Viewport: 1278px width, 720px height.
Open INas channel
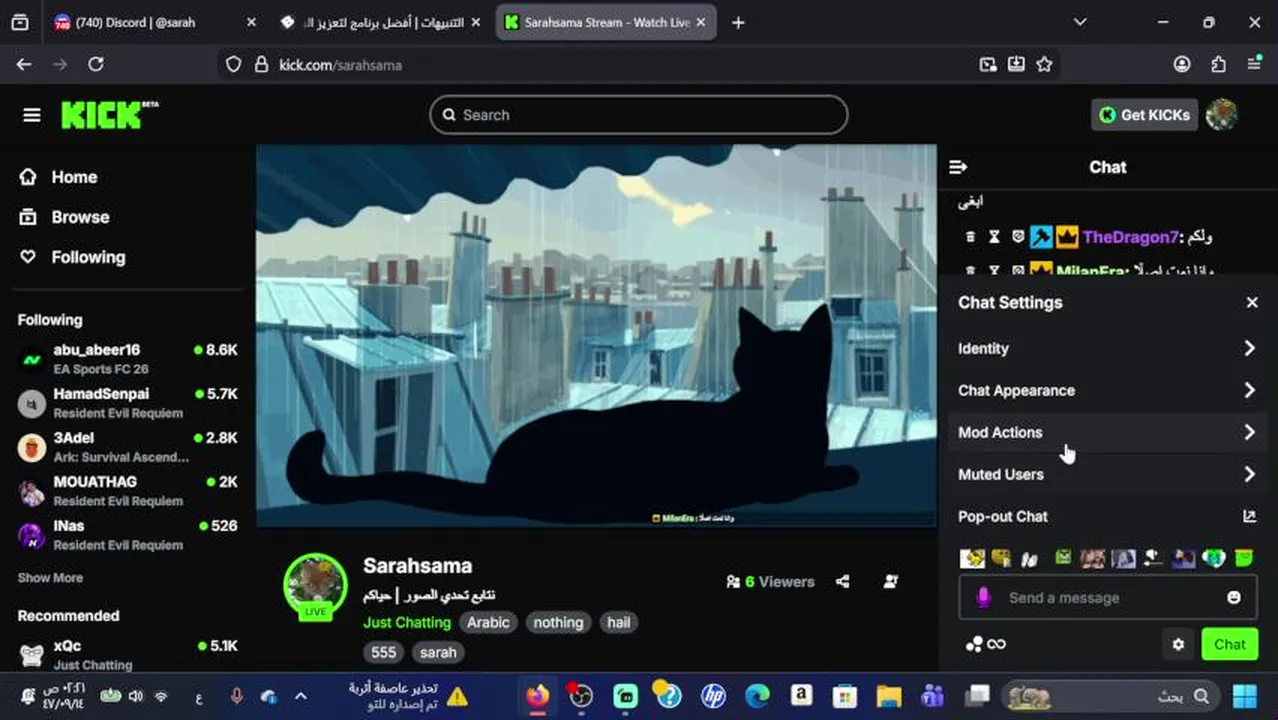click(x=128, y=535)
